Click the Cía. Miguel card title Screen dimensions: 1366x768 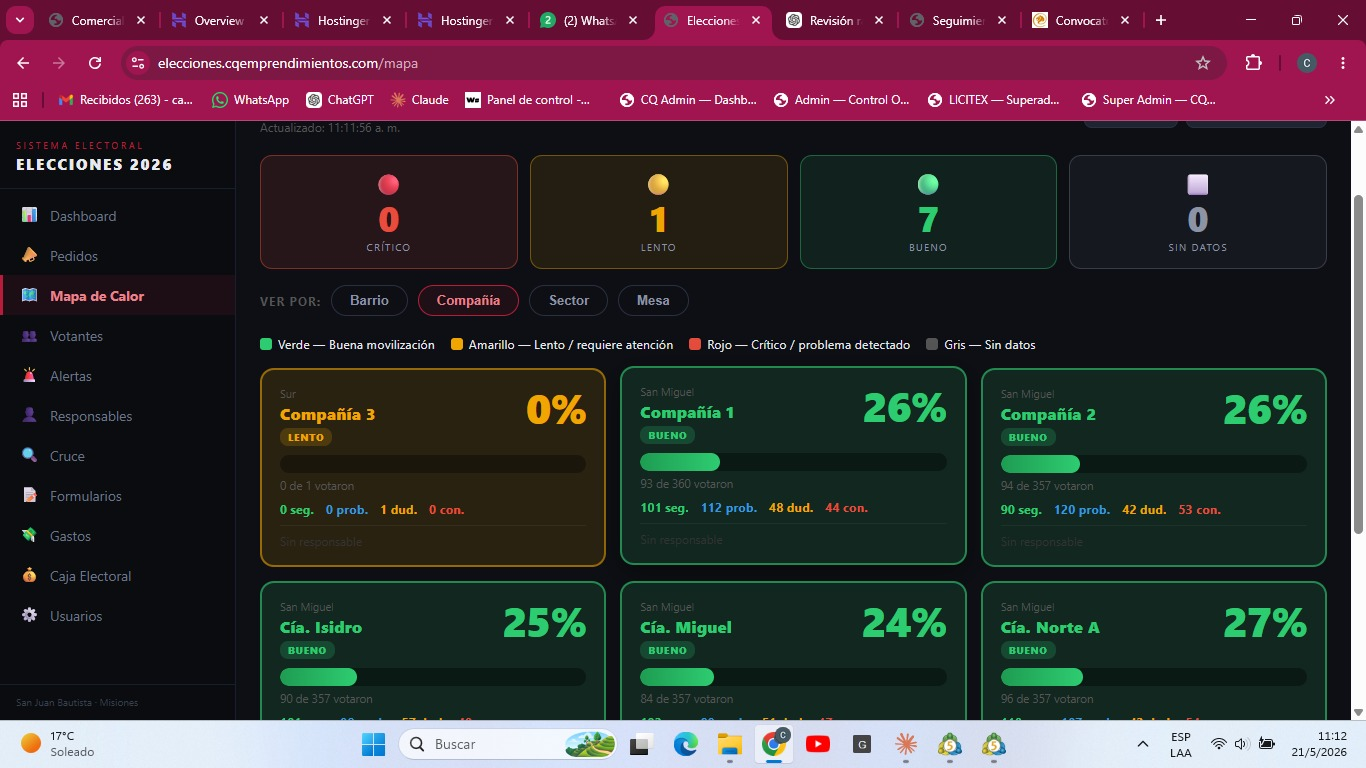pos(686,627)
